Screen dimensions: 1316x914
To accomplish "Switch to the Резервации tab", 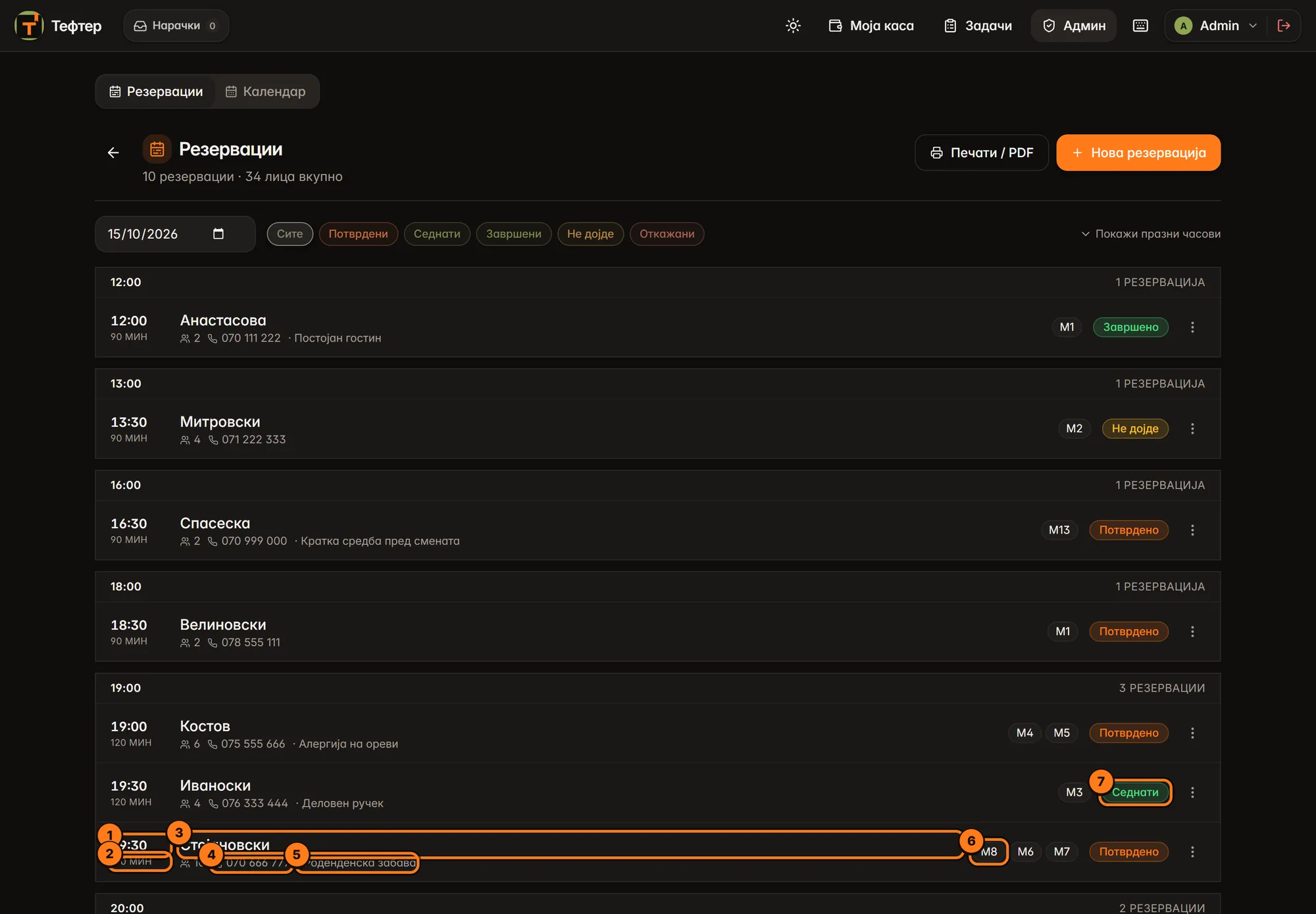I will 156,91.
